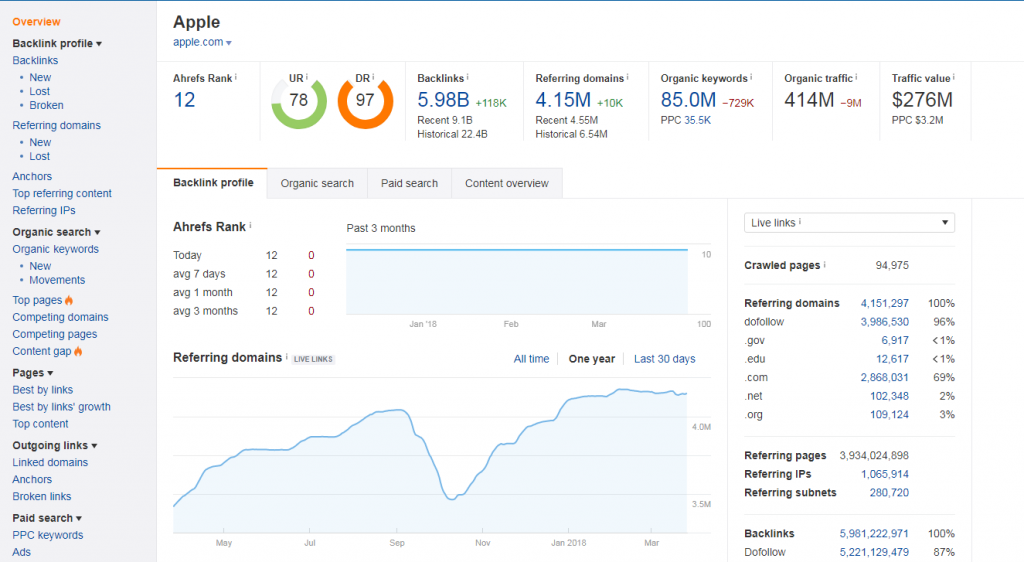Open Top pages with the flame icon

coord(42,300)
